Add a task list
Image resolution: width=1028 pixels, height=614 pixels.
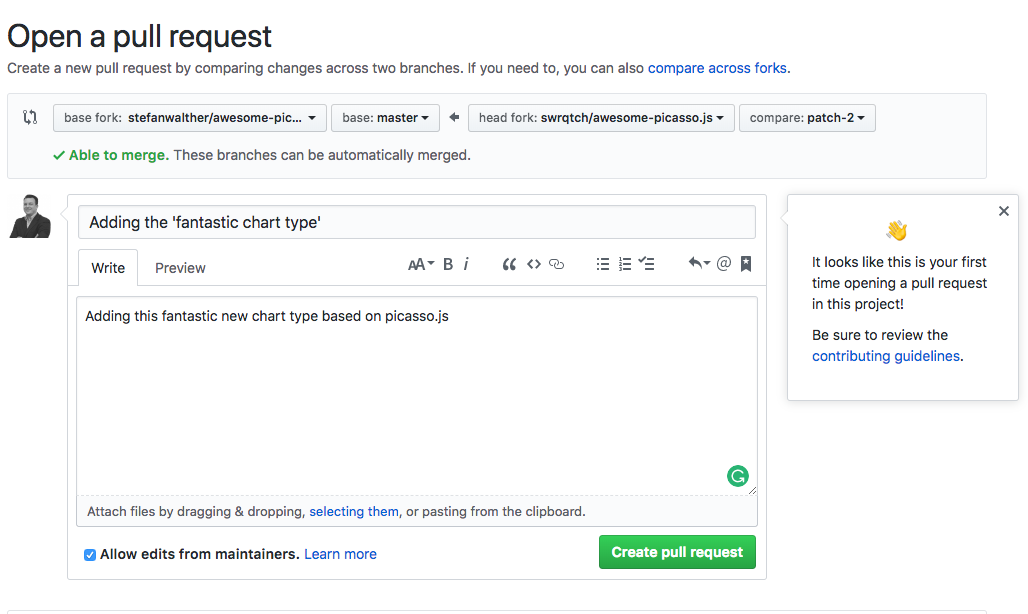[646, 264]
